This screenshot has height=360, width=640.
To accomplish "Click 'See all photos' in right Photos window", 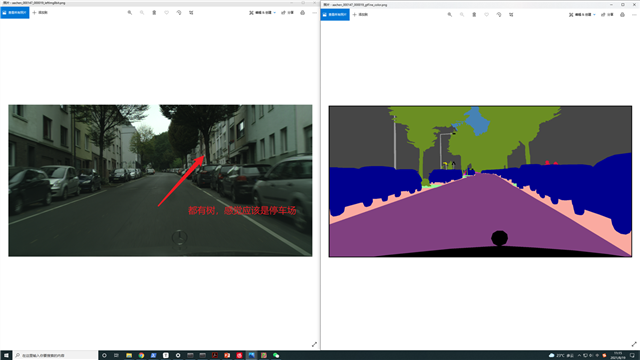I will coord(335,15).
